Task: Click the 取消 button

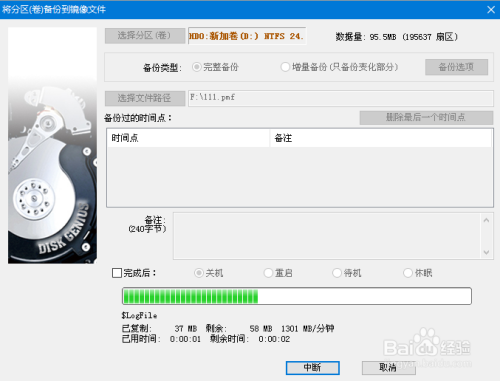Action: click(x=389, y=368)
